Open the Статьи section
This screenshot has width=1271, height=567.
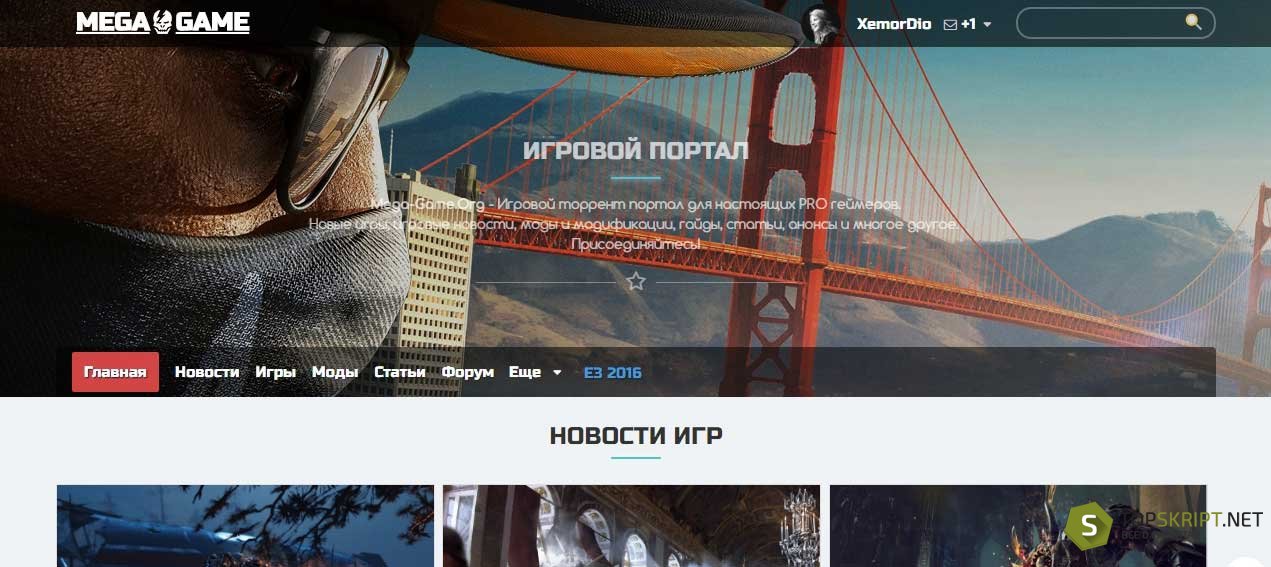(400, 372)
